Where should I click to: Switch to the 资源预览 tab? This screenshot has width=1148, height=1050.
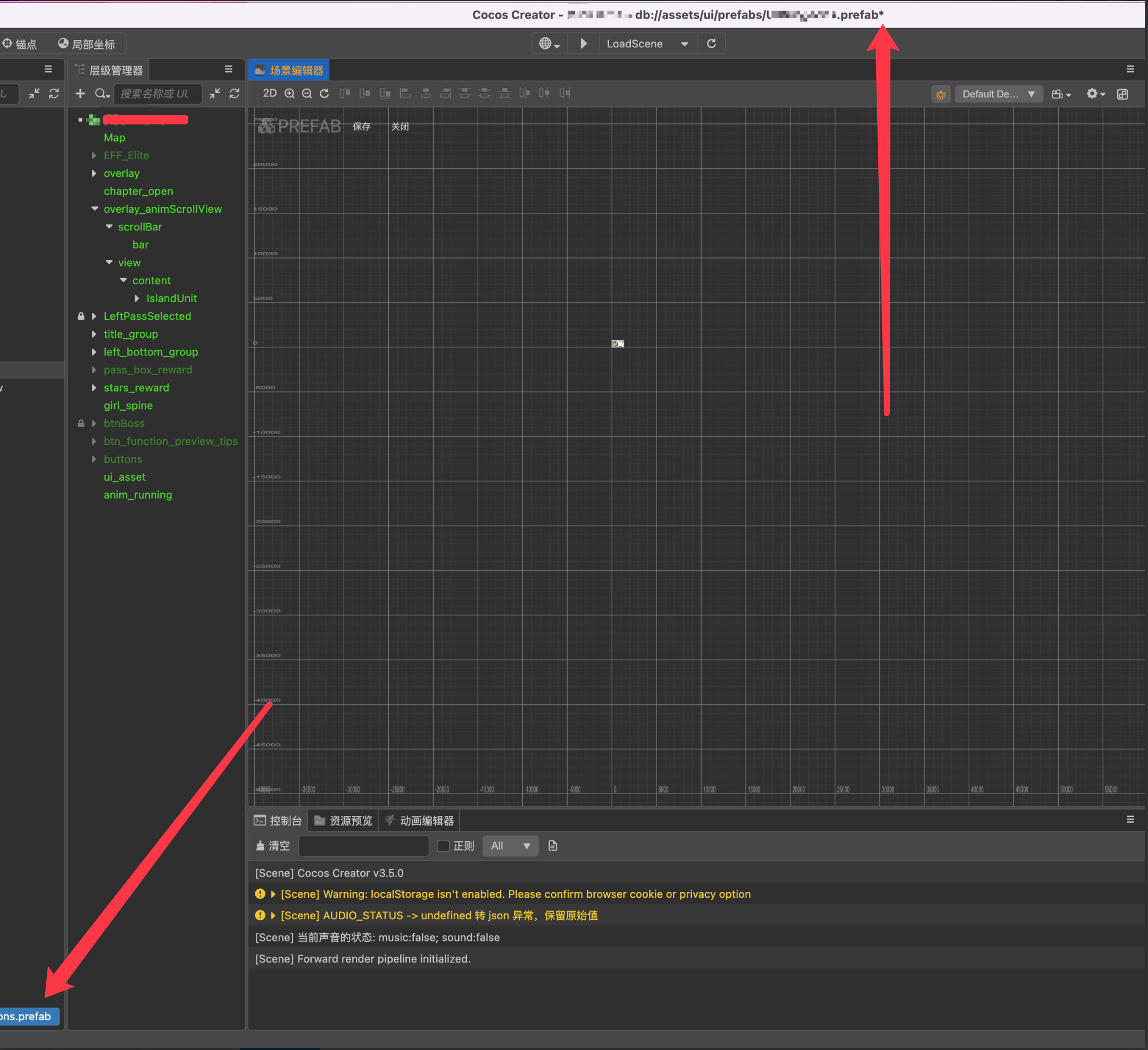[x=343, y=821]
